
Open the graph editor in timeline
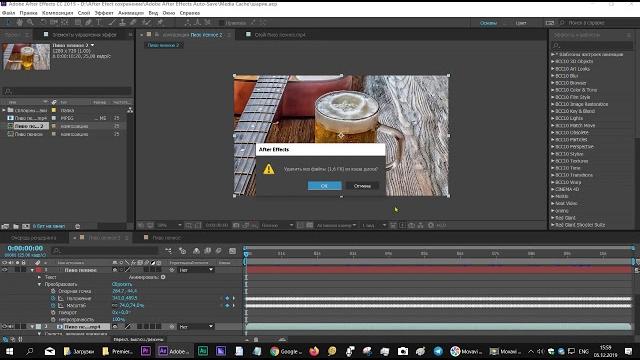(x=232, y=251)
